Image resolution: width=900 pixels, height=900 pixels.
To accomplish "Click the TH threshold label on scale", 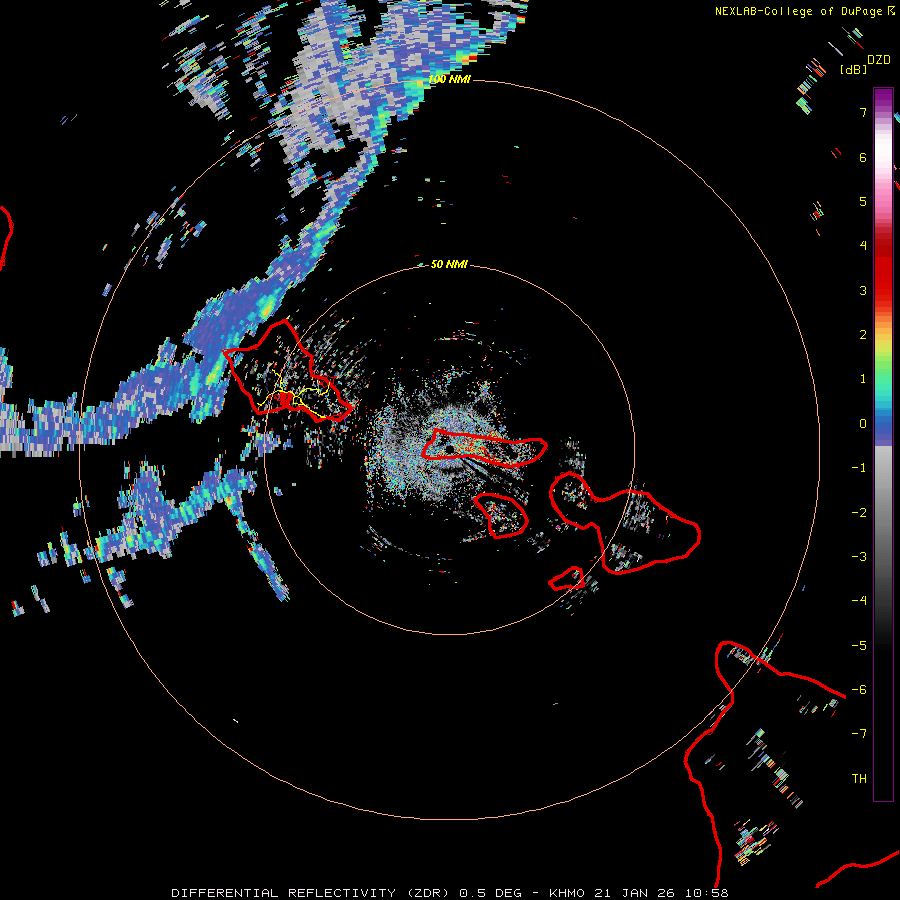I will [859, 779].
